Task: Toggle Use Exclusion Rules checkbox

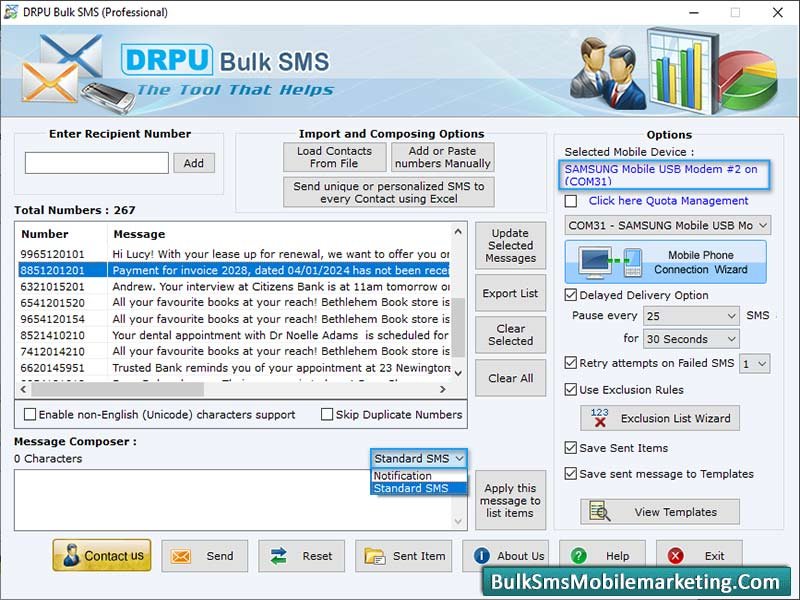Action: click(571, 389)
